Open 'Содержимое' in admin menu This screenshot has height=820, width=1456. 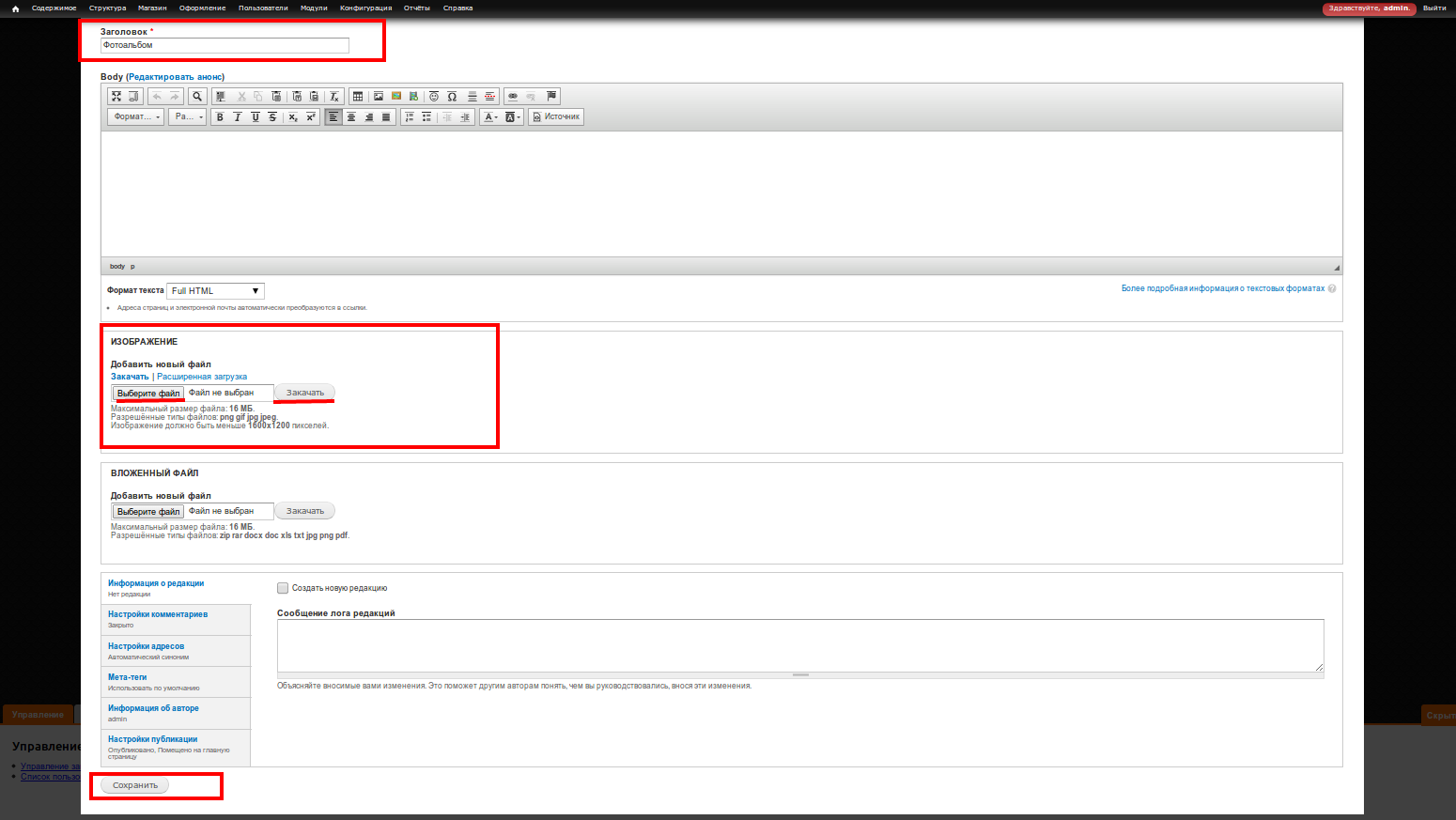pos(54,8)
